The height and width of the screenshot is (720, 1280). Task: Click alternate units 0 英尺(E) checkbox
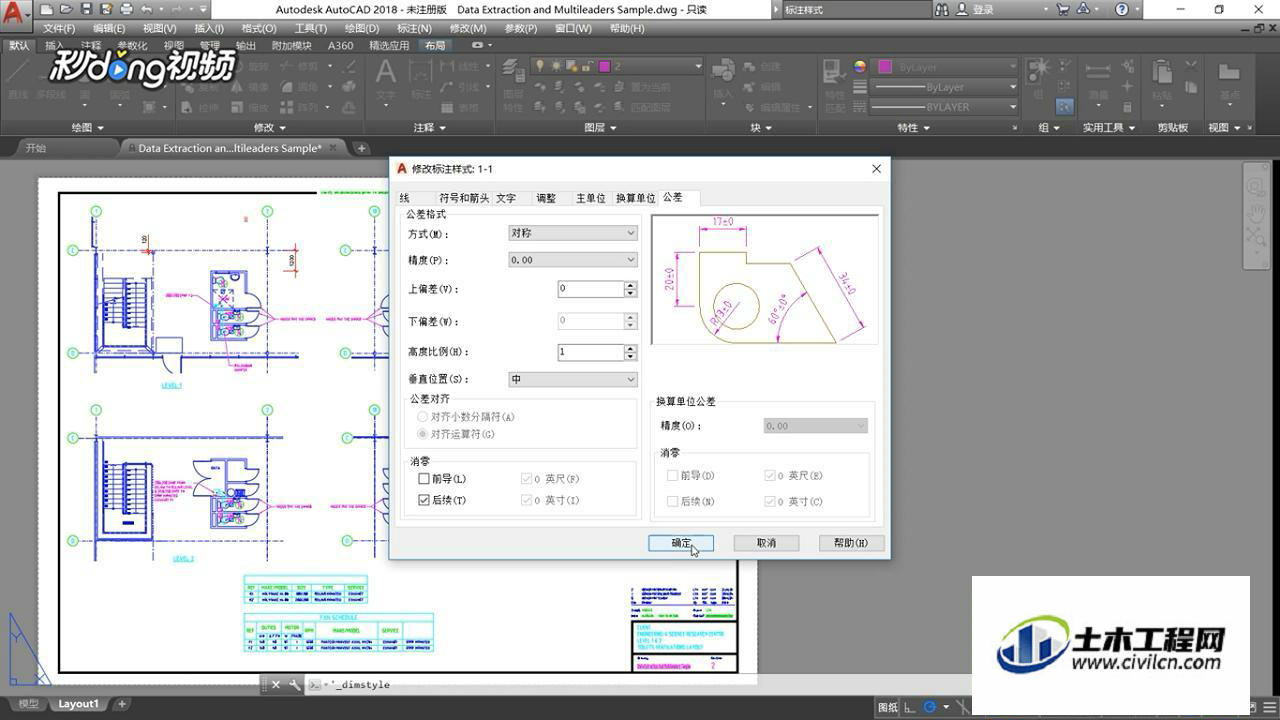[769, 475]
